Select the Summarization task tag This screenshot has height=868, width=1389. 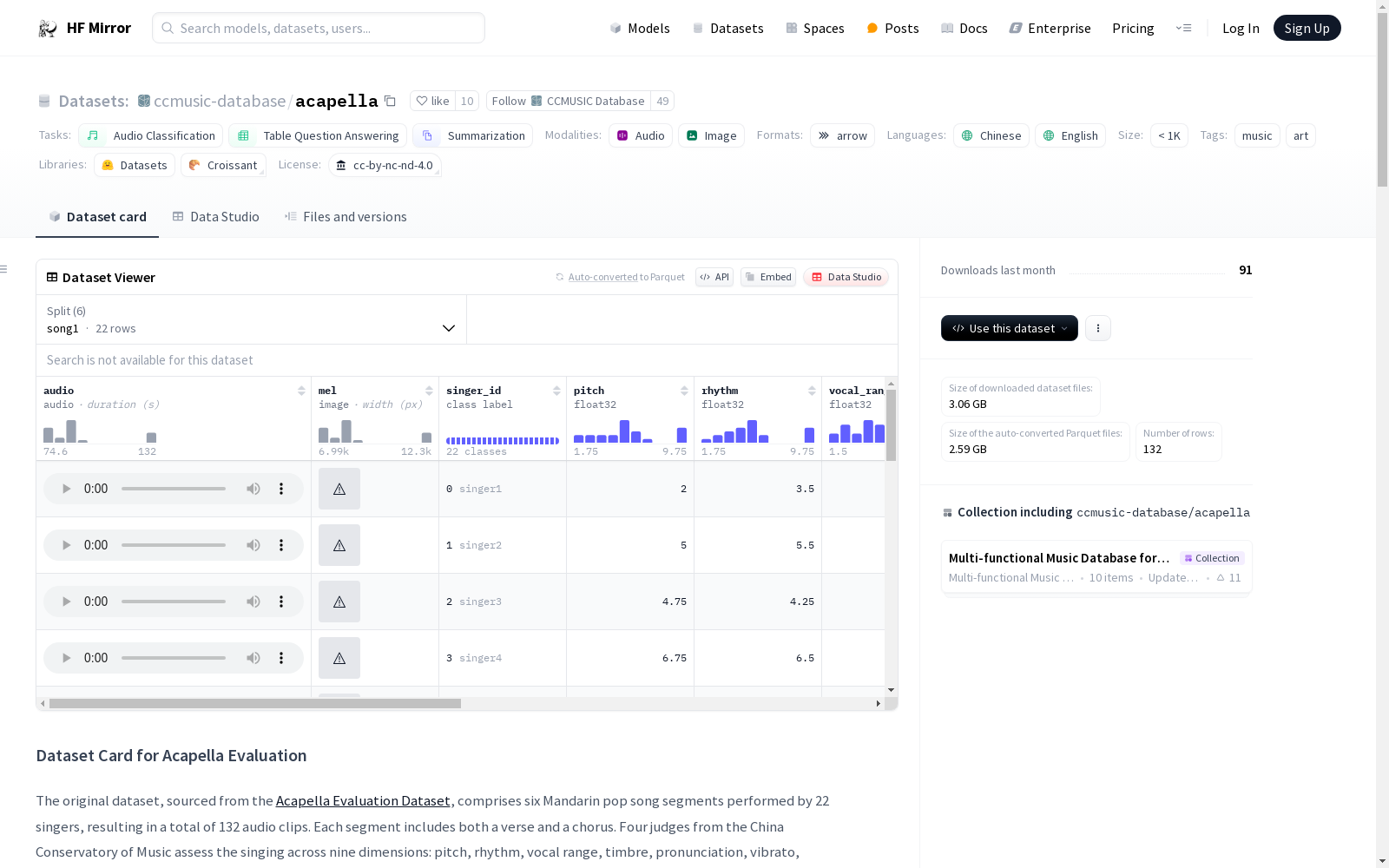pyautogui.click(x=473, y=135)
